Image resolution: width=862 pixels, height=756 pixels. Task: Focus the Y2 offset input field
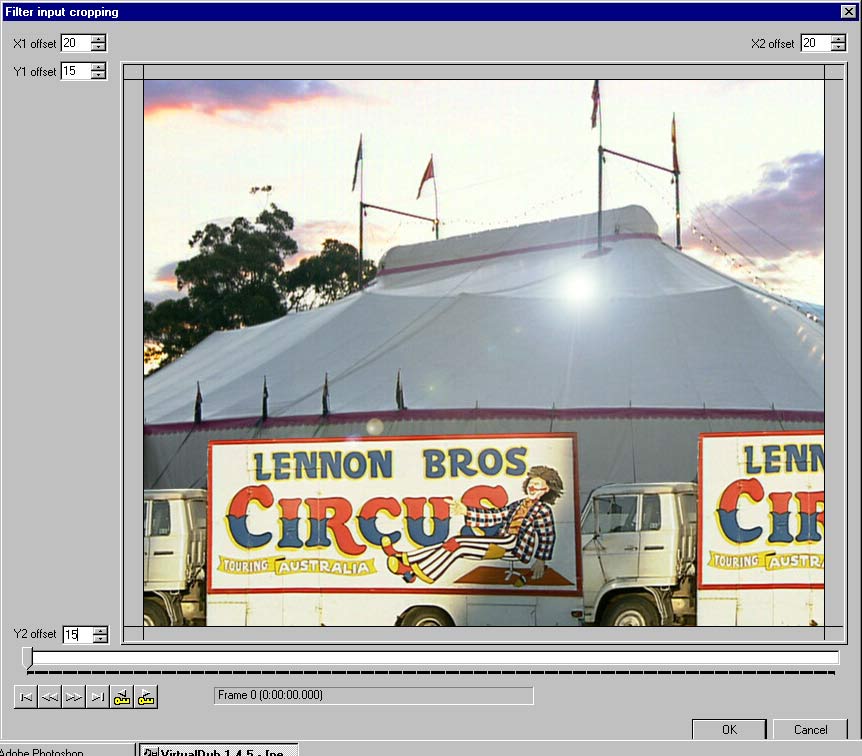click(78, 635)
